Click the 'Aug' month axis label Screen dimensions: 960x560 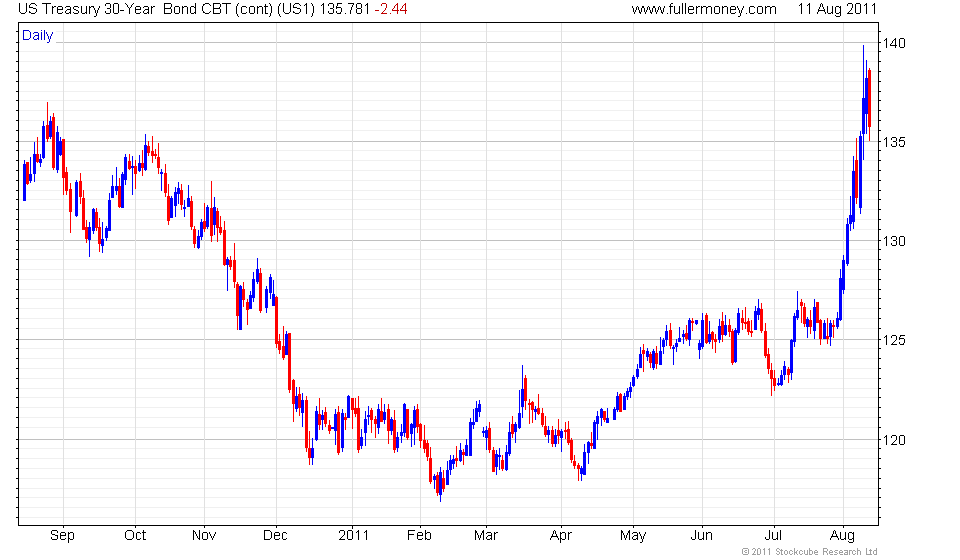tap(842, 536)
